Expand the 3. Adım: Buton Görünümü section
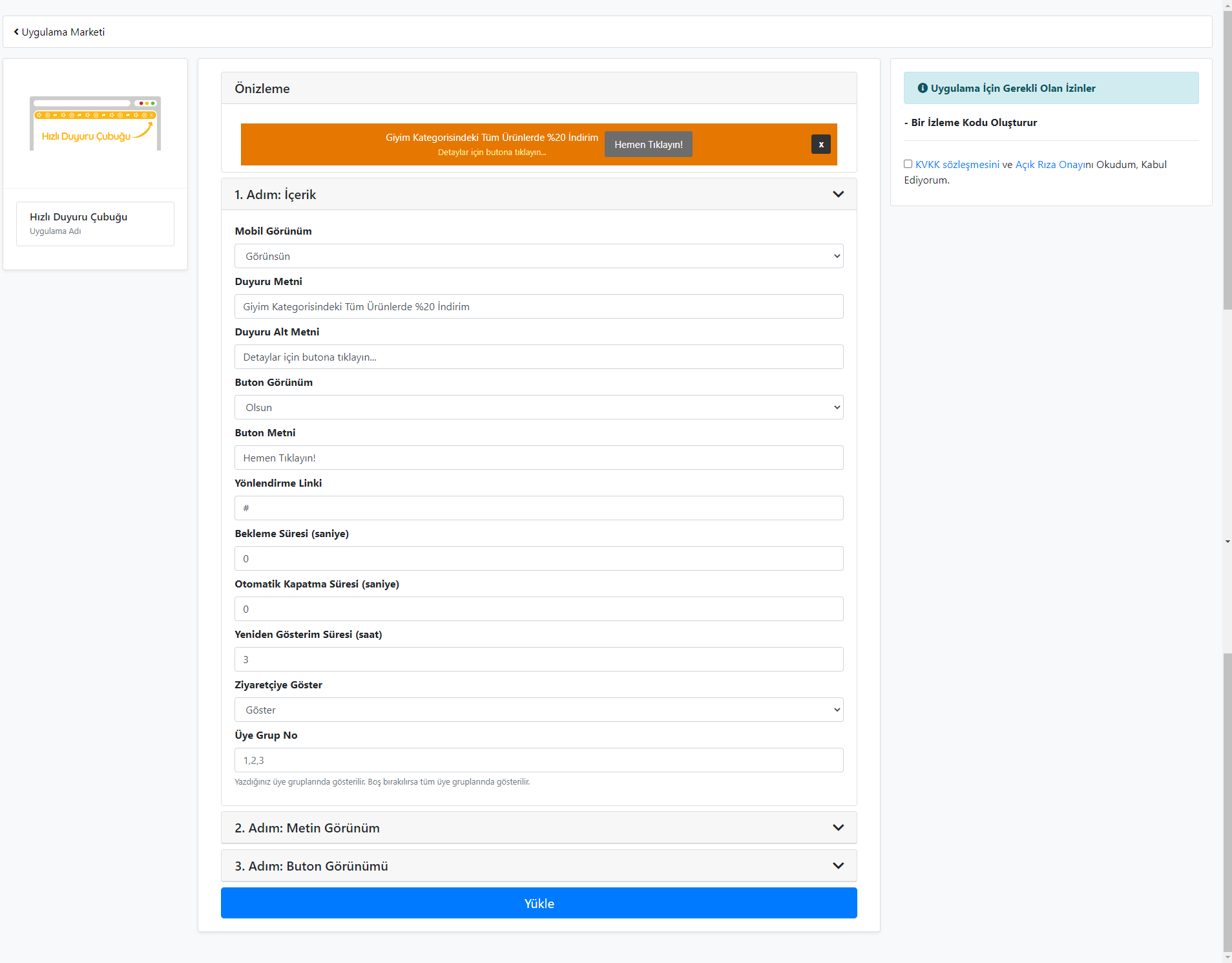This screenshot has width=1232, height=963. (x=539, y=866)
